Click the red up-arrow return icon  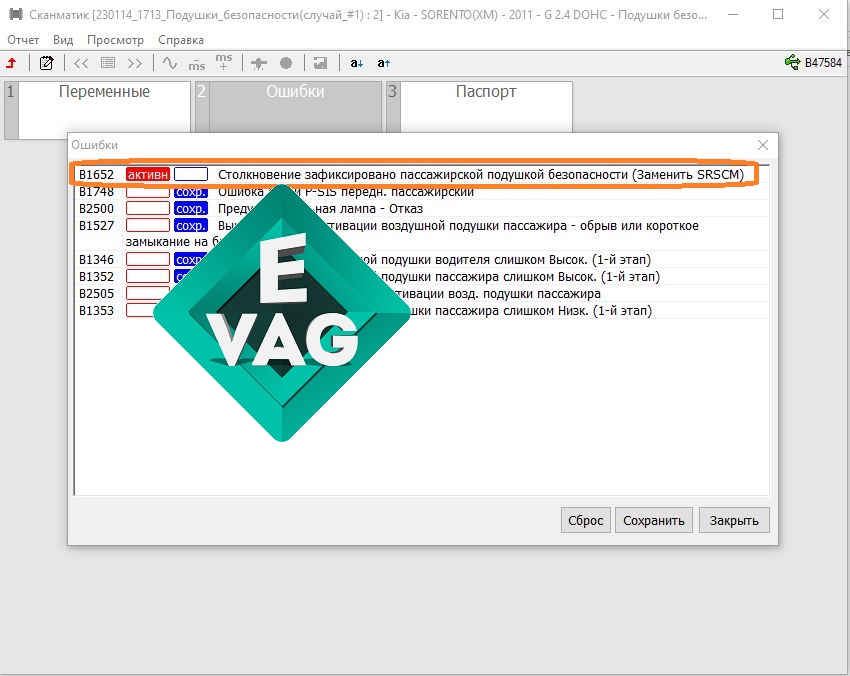pyautogui.click(x=11, y=63)
